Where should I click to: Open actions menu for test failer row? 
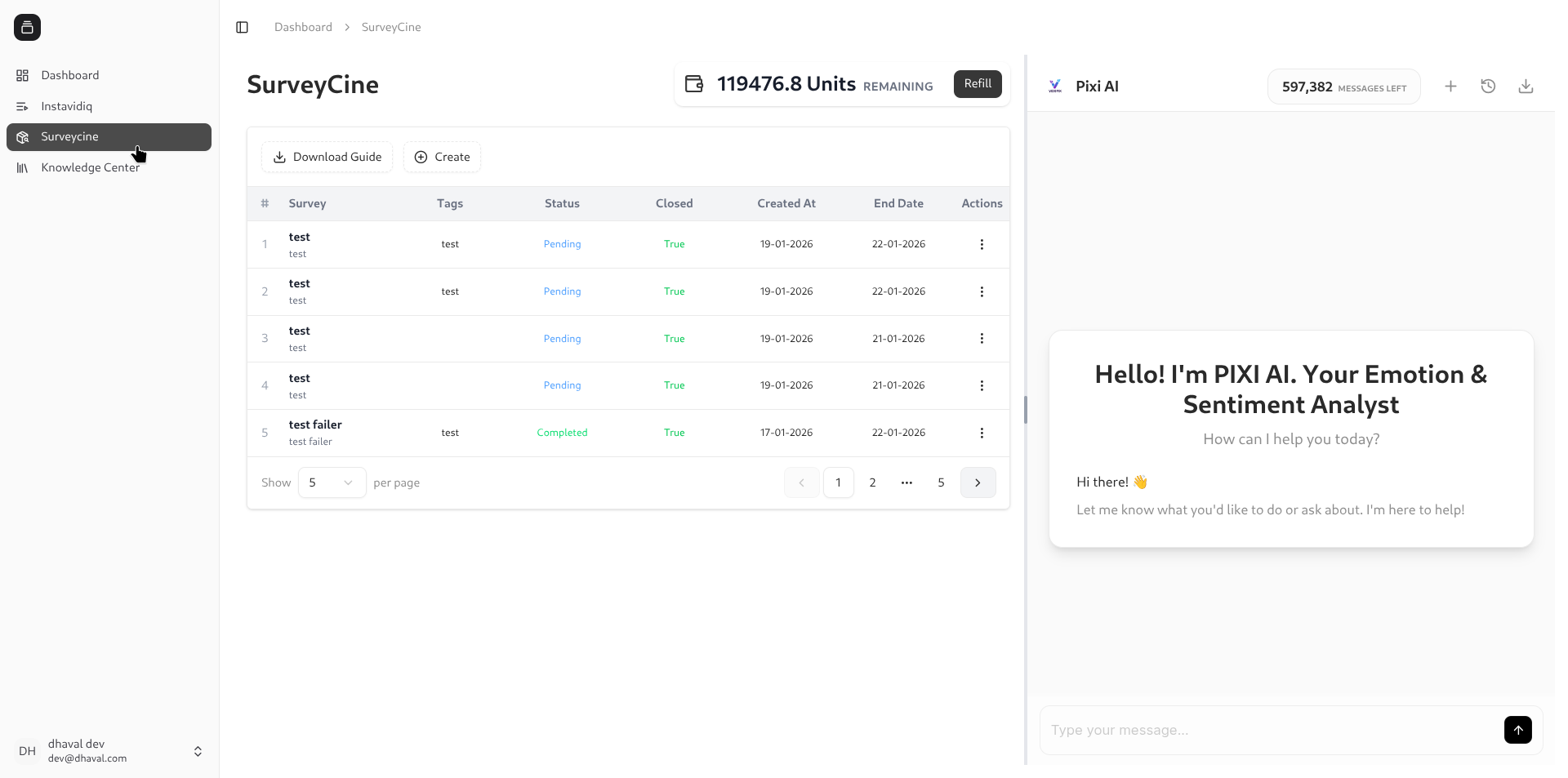click(x=982, y=433)
